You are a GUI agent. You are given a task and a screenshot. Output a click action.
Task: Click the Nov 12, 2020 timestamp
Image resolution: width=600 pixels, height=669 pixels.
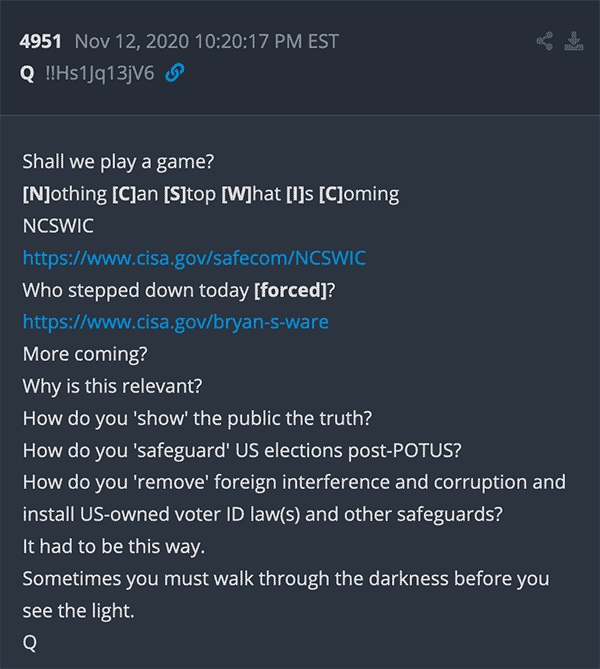click(207, 41)
